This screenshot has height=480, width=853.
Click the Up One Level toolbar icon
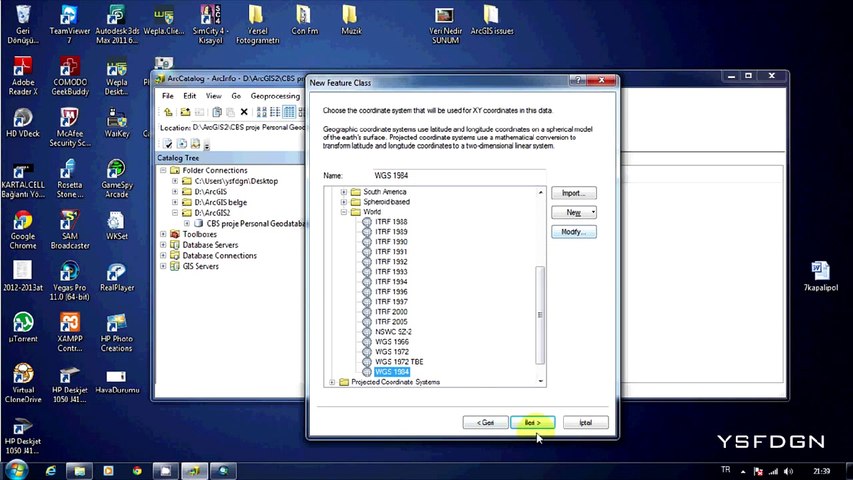tap(169, 112)
